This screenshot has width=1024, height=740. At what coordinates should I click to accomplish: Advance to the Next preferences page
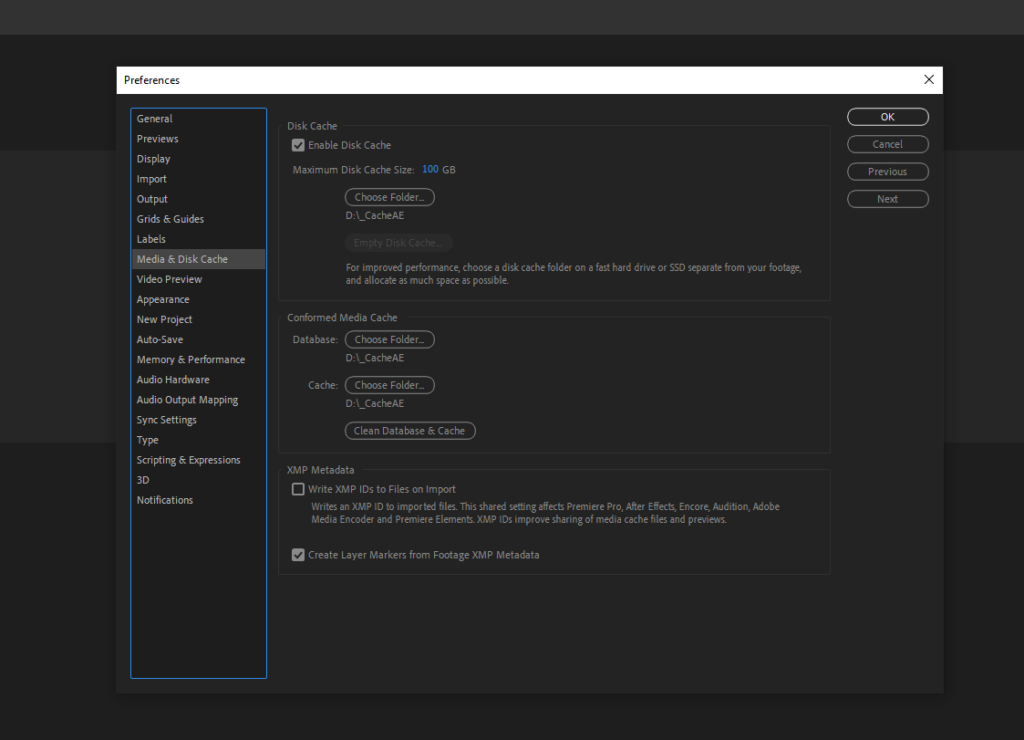point(887,199)
